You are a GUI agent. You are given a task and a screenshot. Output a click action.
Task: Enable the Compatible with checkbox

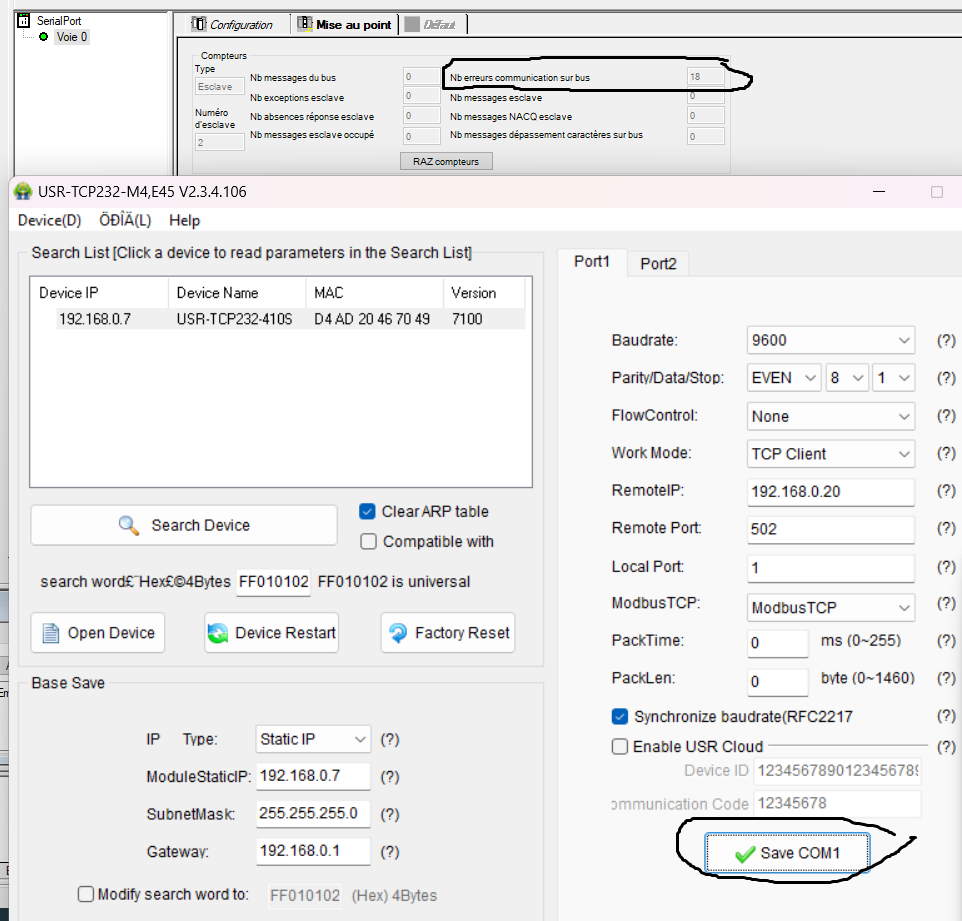[x=367, y=542]
